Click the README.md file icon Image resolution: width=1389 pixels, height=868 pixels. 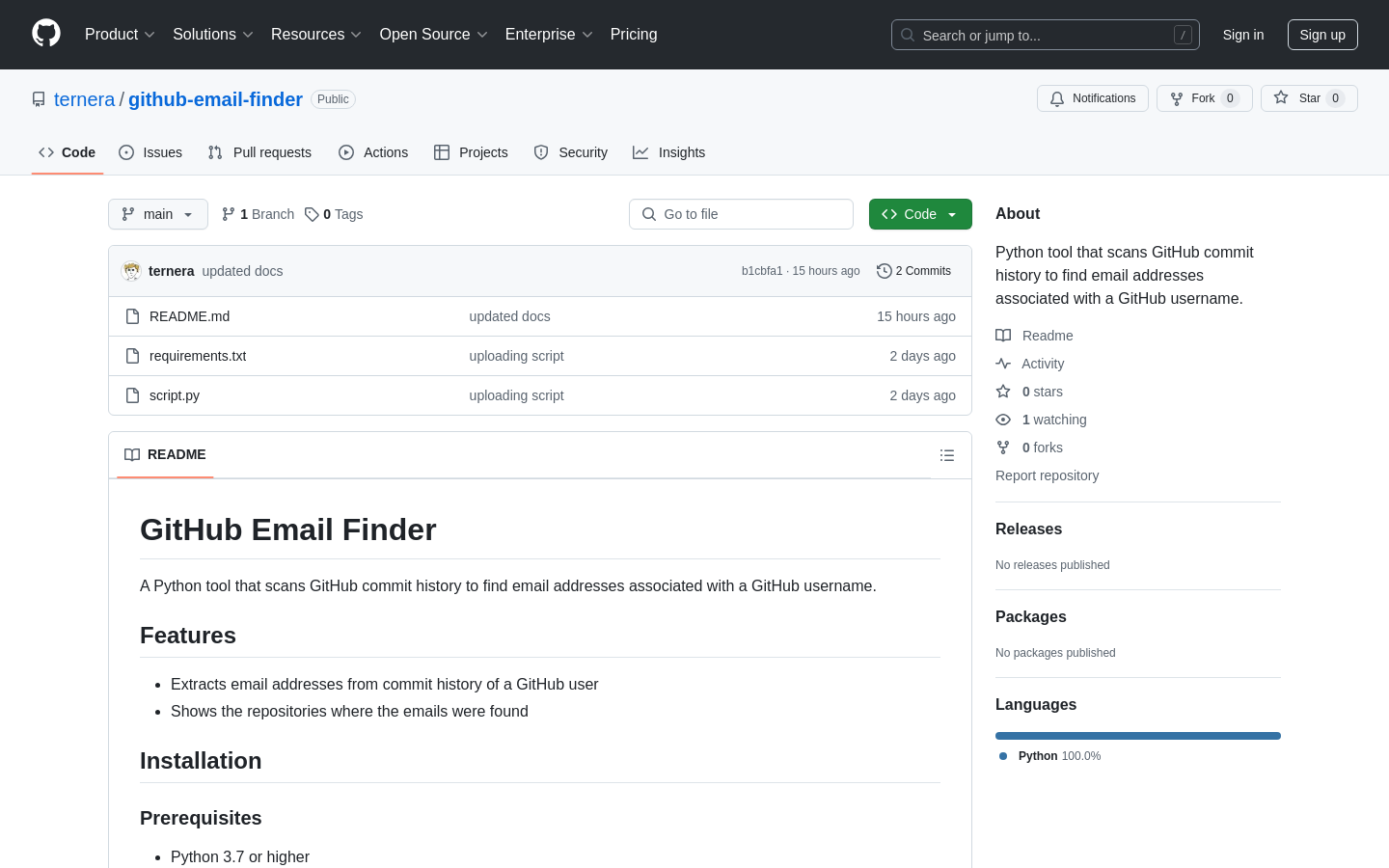click(x=133, y=316)
